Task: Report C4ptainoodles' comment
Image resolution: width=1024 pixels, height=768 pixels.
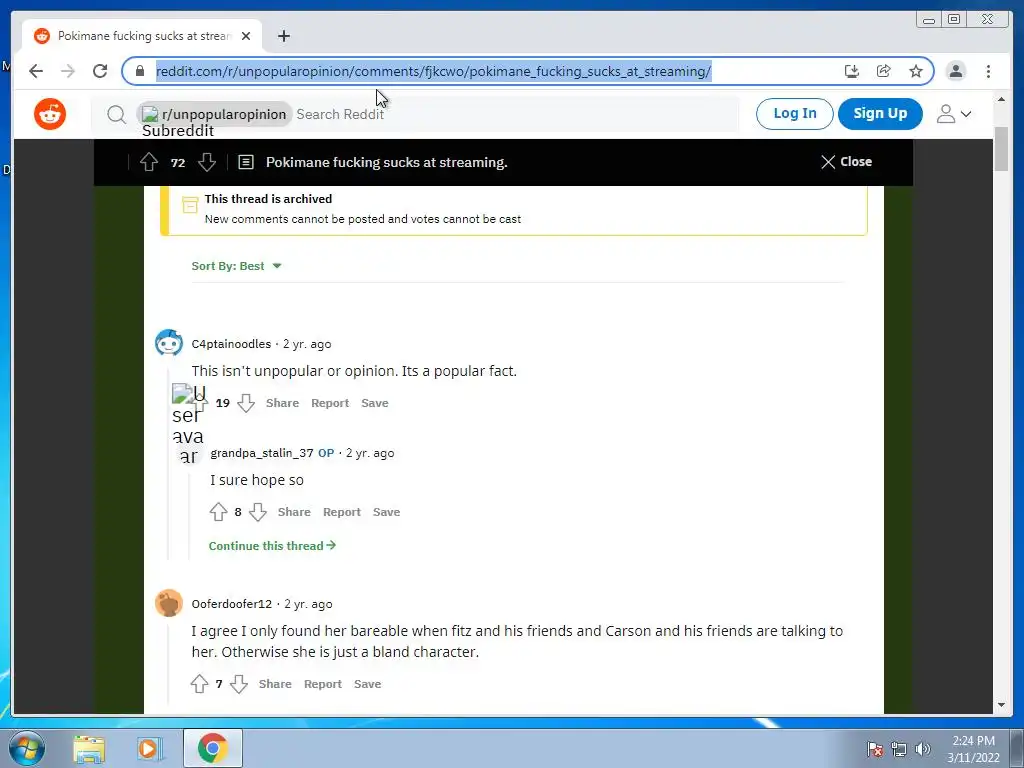Action: tap(330, 403)
